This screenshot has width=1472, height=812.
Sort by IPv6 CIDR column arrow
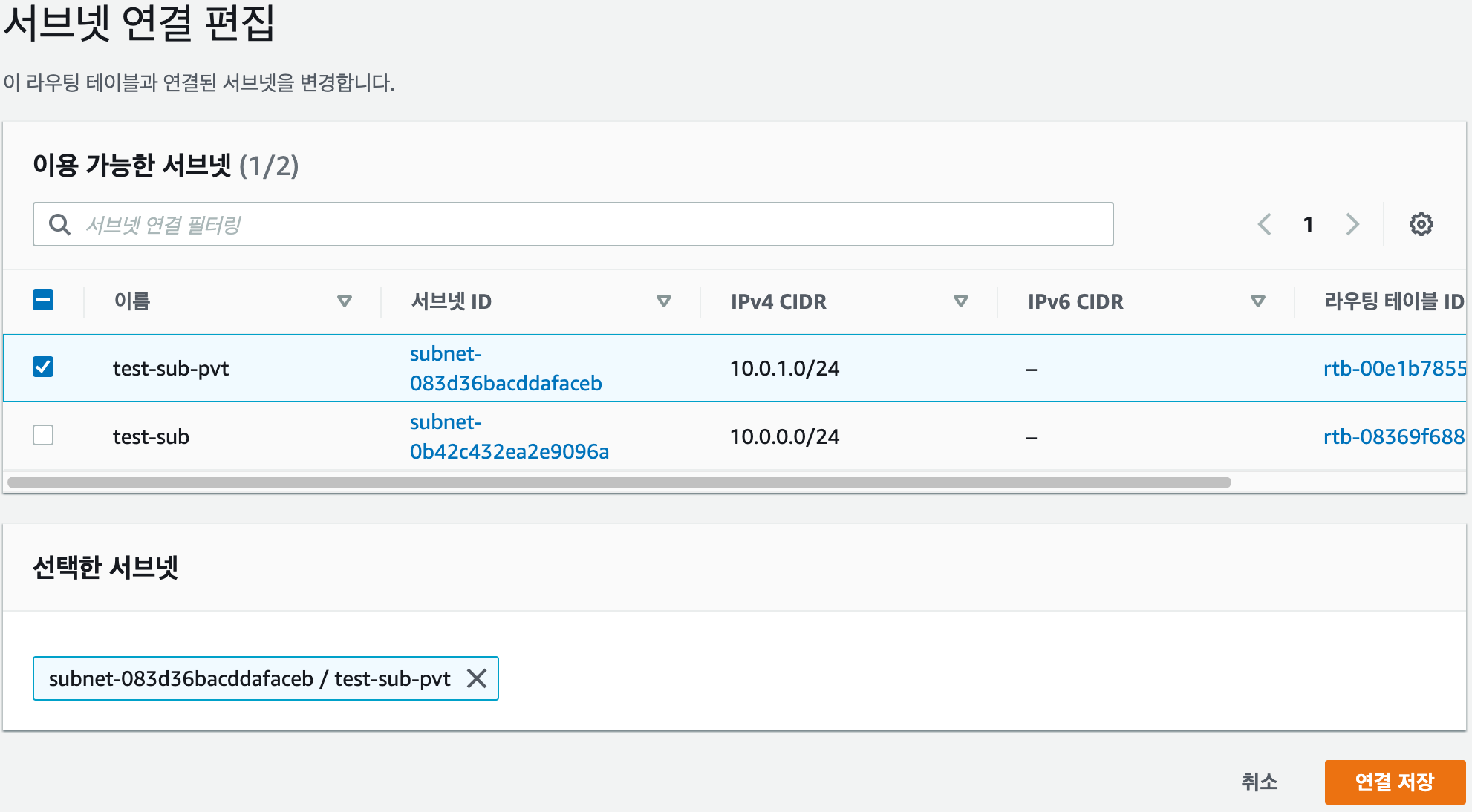coord(1257,301)
